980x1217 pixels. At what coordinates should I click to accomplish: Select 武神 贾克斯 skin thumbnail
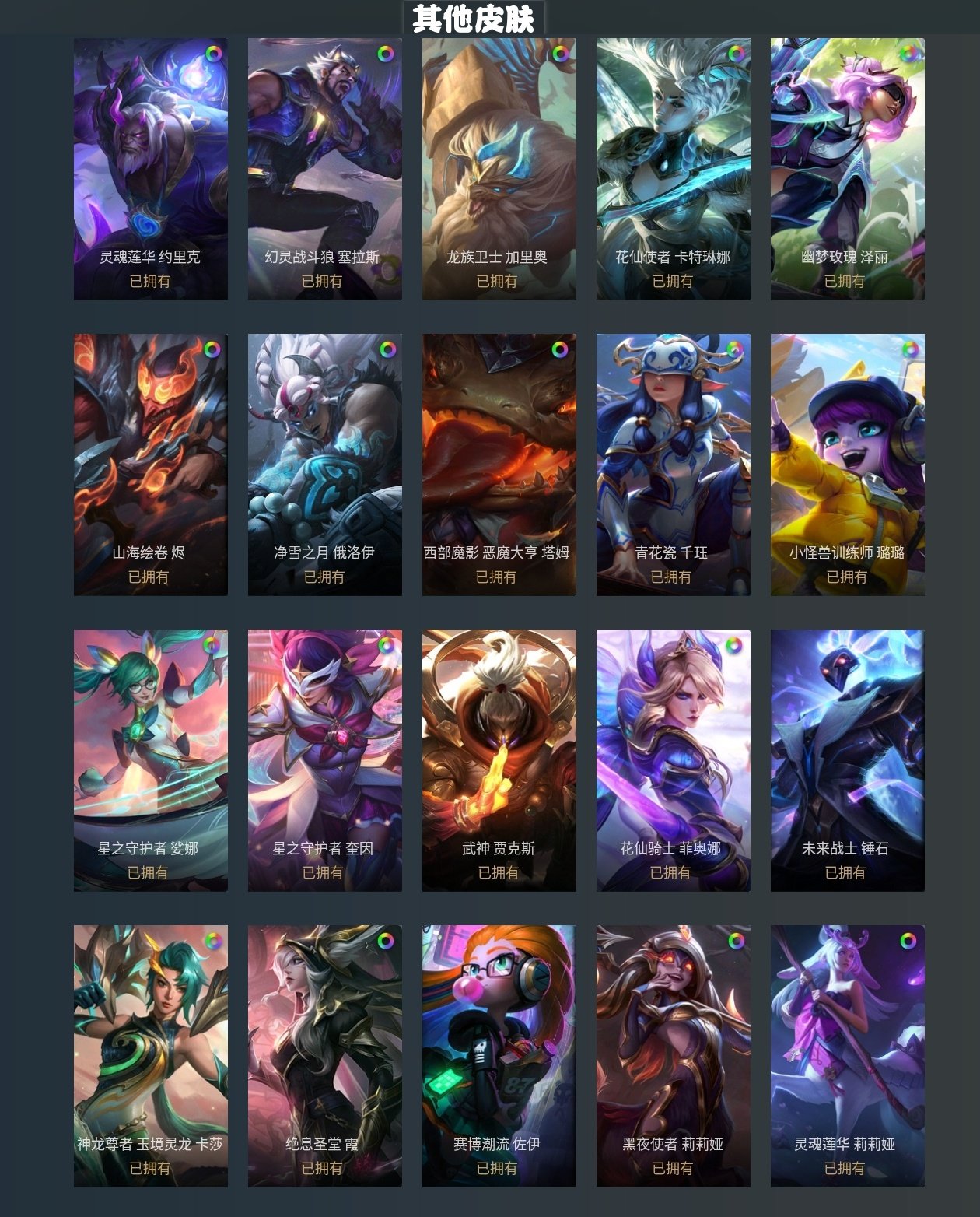[499, 760]
